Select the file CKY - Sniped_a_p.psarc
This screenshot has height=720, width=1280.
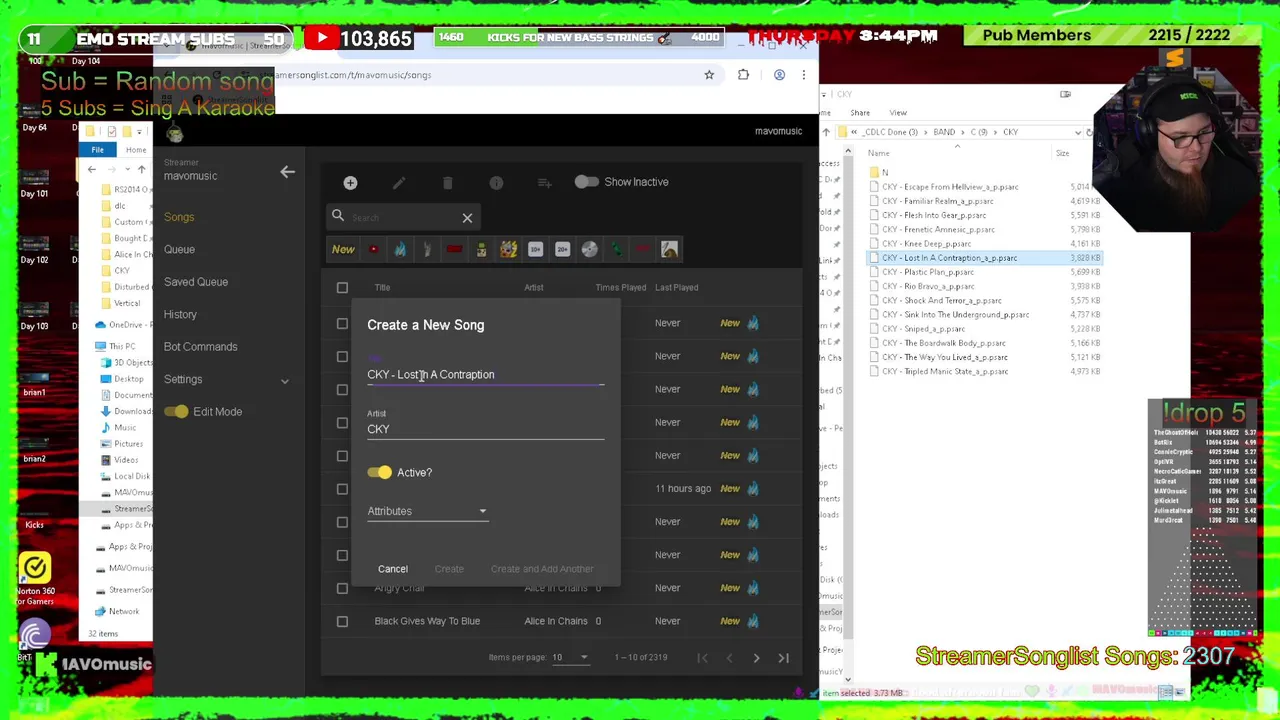(923, 329)
